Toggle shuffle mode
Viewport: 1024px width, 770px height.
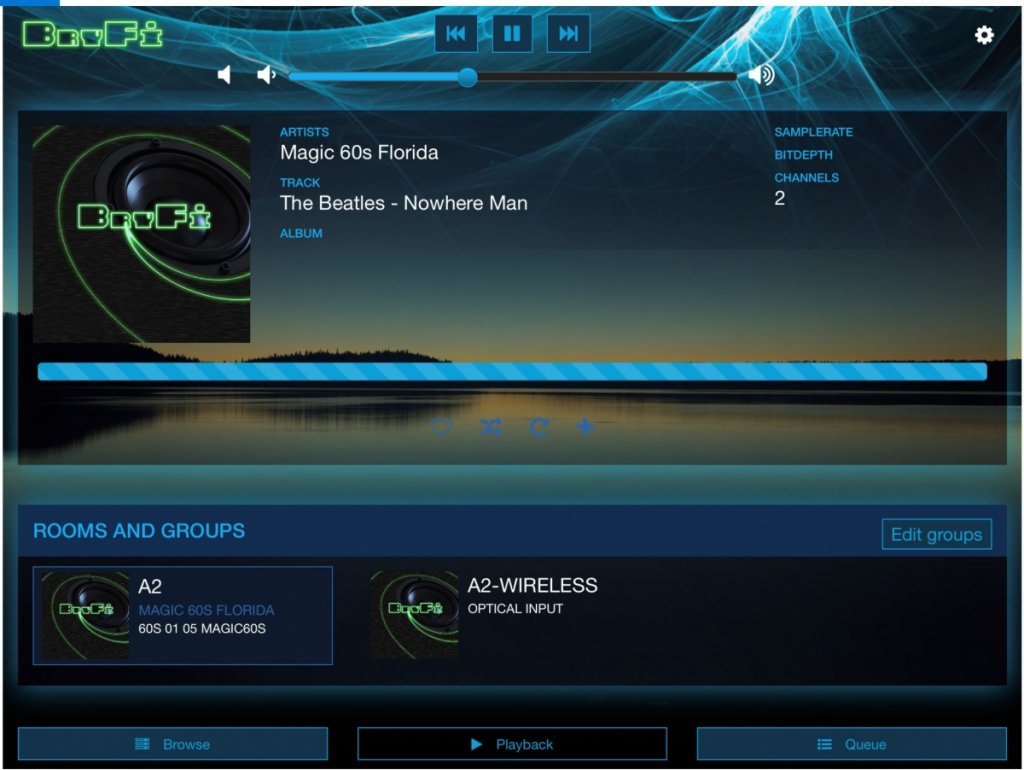pos(490,427)
